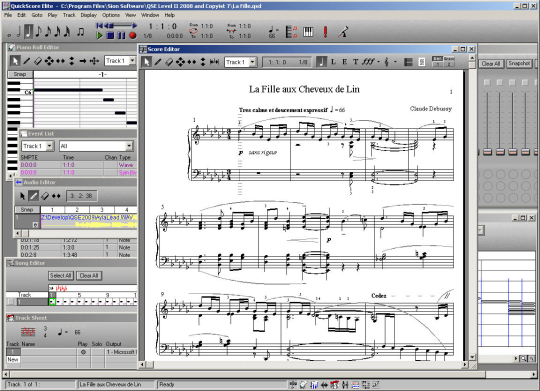Open the Score Editor Track 1 dropdown

click(x=253, y=62)
